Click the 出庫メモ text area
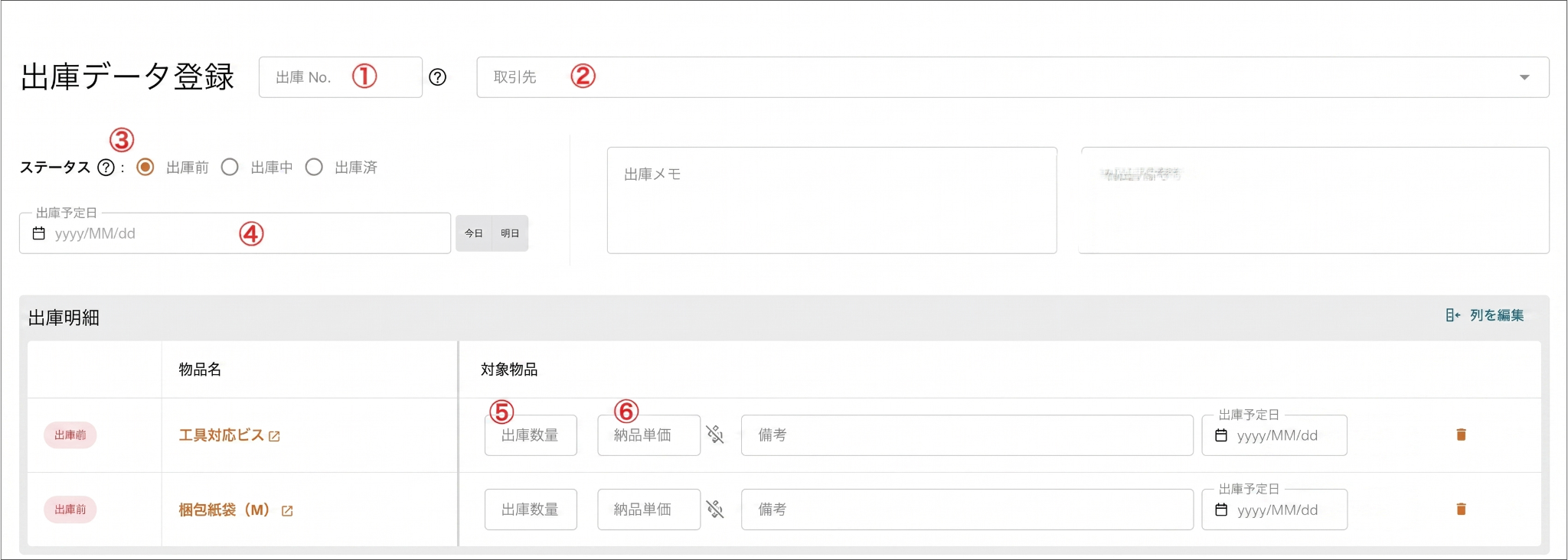1568x560 pixels. click(x=831, y=200)
